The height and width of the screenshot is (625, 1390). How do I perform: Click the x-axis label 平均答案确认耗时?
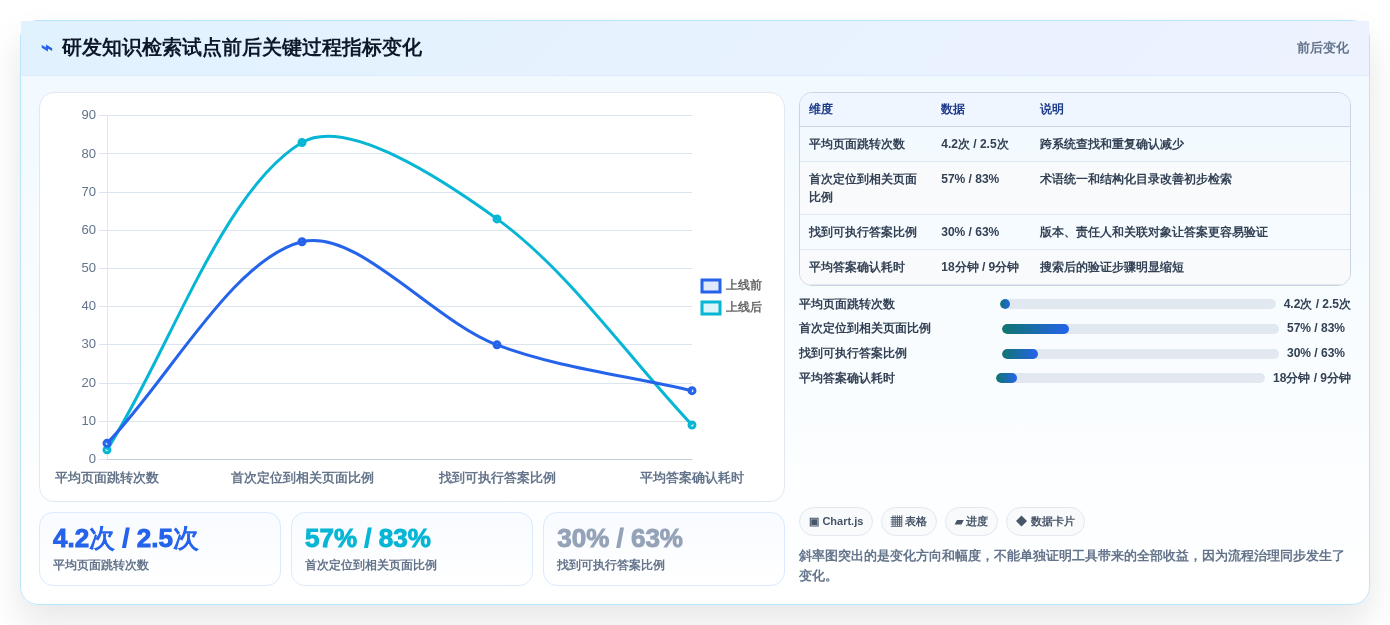coord(692,478)
